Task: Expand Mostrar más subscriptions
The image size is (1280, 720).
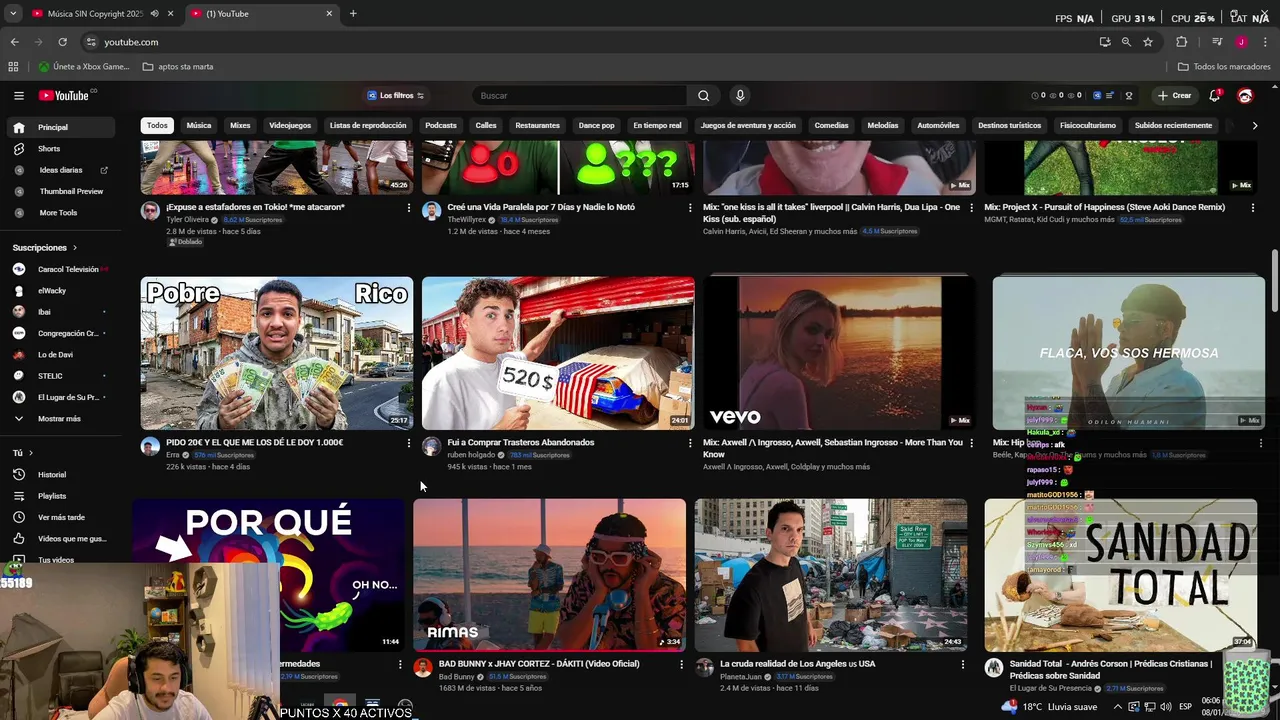Action: point(57,419)
